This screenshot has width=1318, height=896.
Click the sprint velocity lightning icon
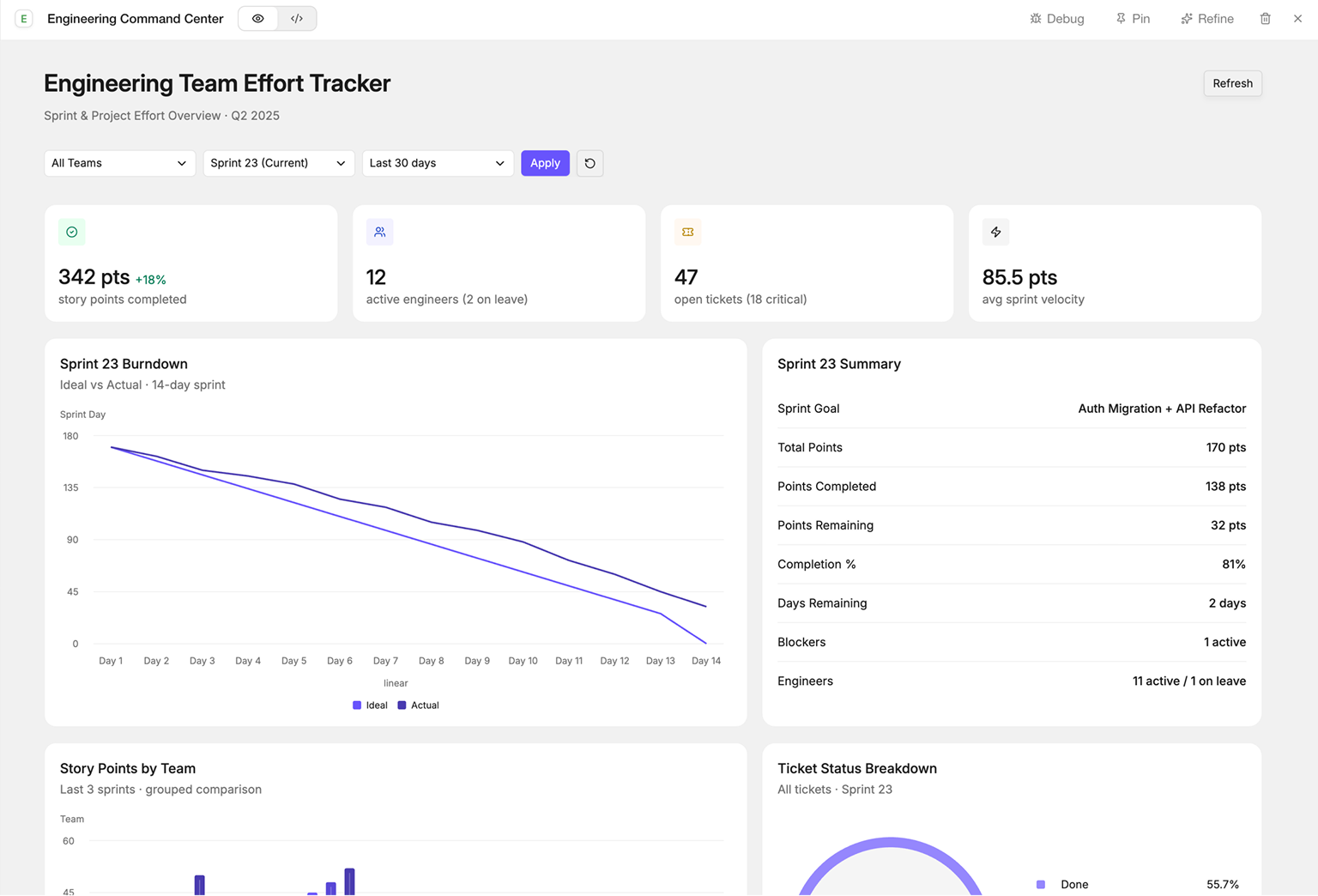(x=995, y=232)
